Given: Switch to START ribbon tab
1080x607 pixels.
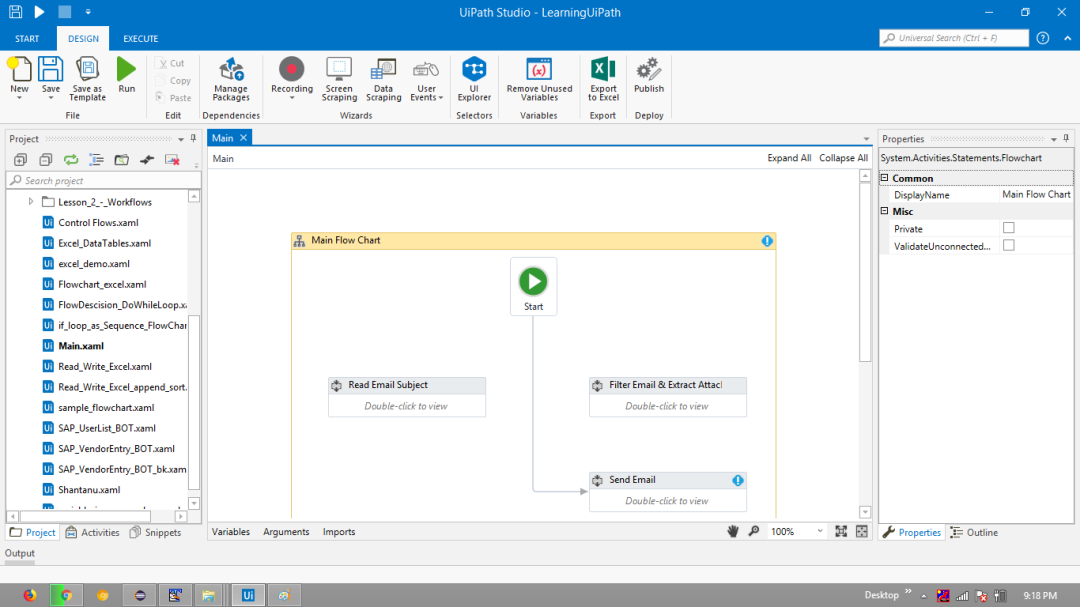Looking at the screenshot, I should 28,39.
